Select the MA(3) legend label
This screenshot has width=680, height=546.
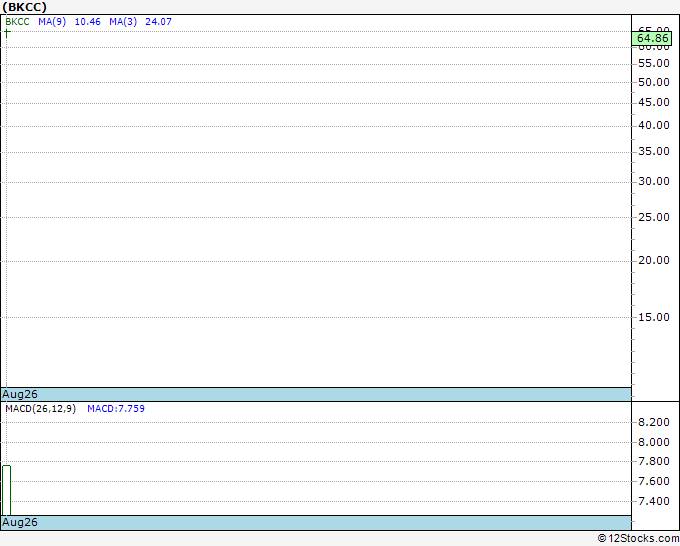click(123, 22)
